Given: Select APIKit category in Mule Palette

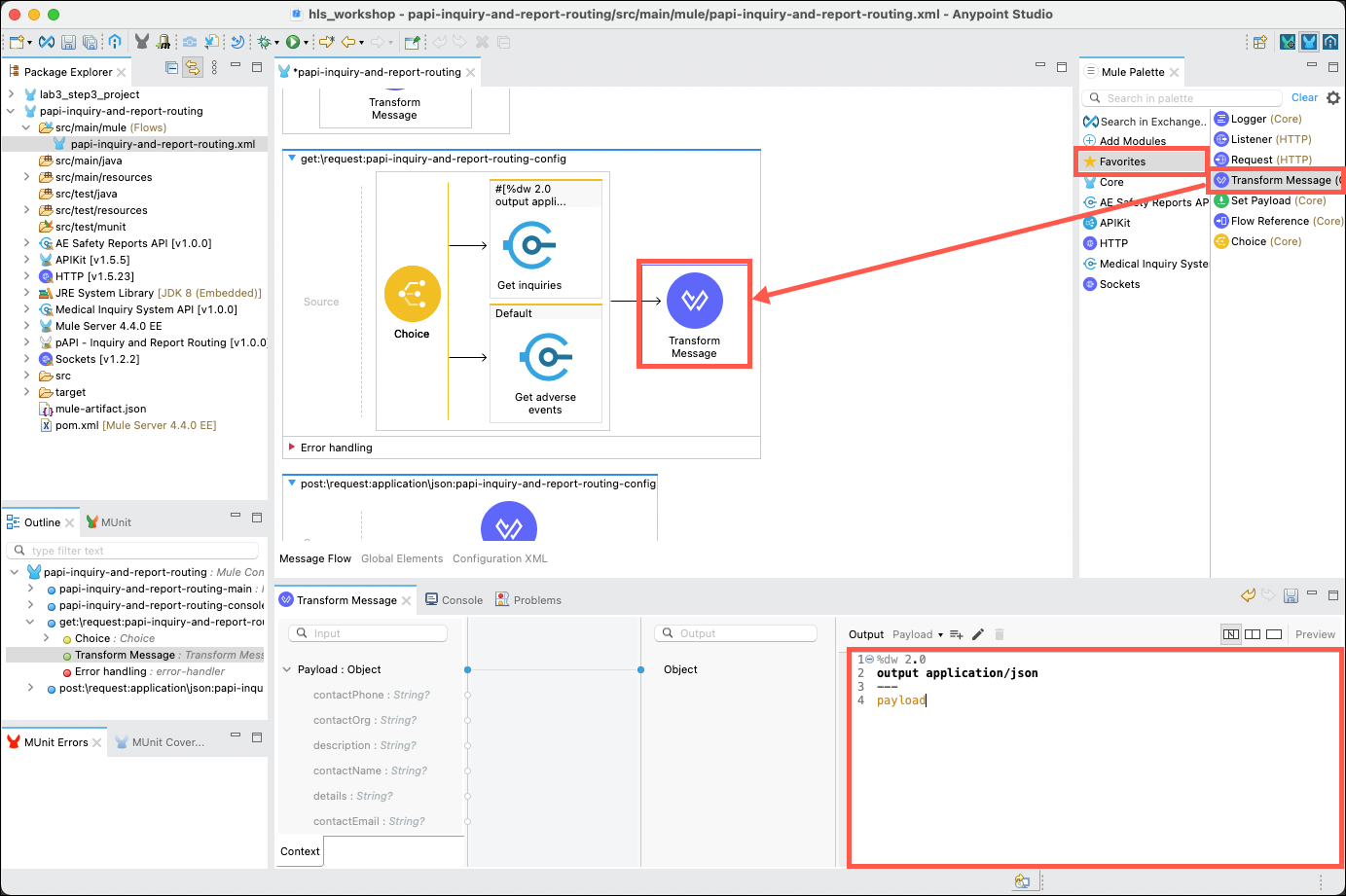Looking at the screenshot, I should point(1107,223).
